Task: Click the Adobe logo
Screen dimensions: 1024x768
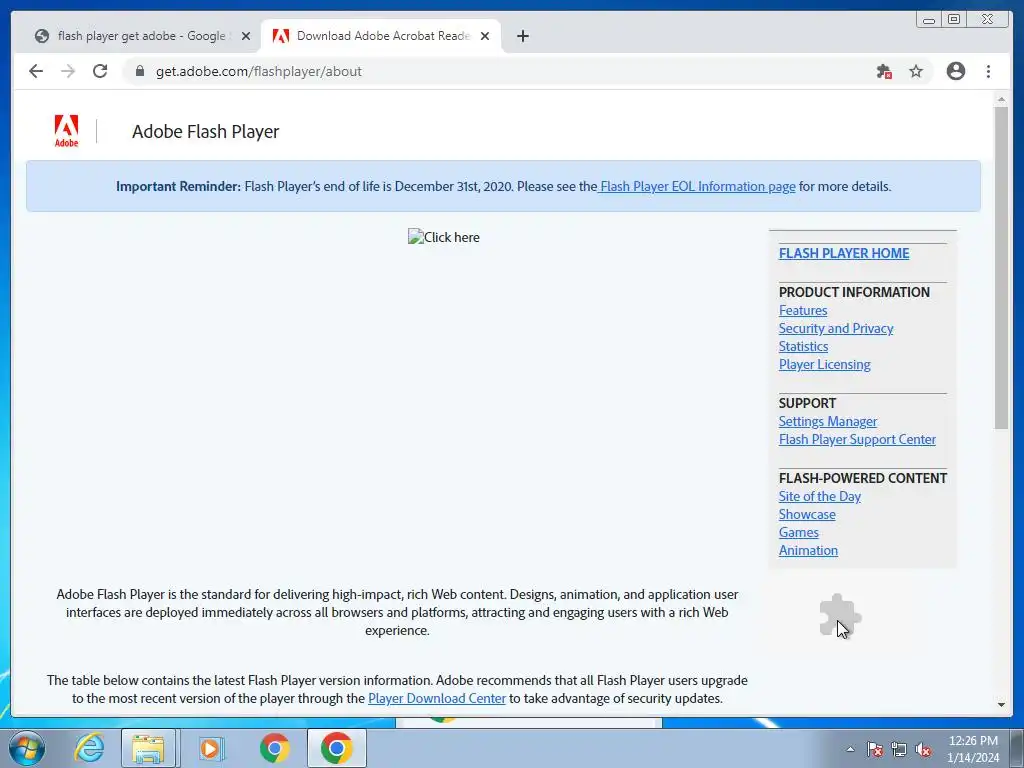Action: (66, 131)
